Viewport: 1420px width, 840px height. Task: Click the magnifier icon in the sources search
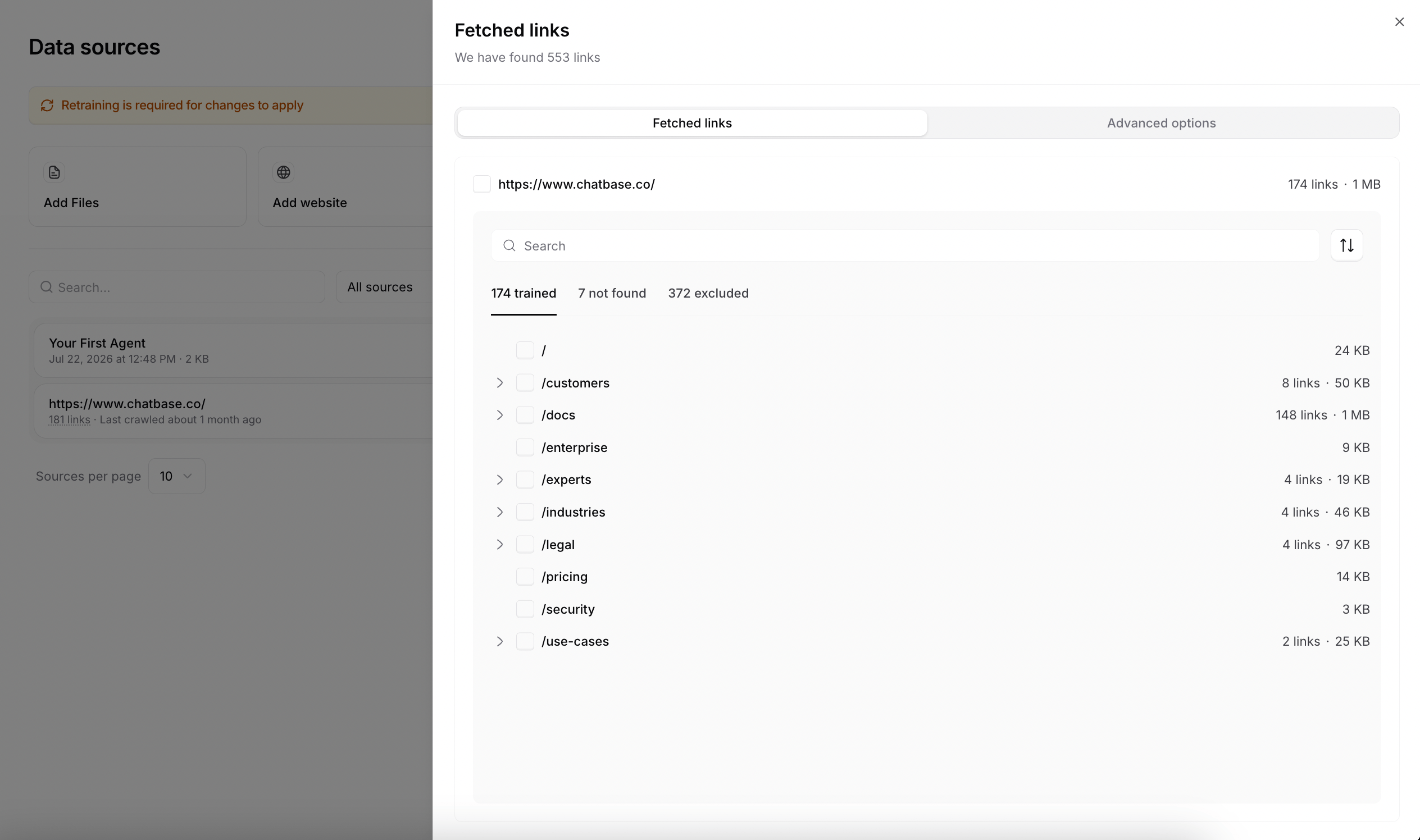pos(47,287)
